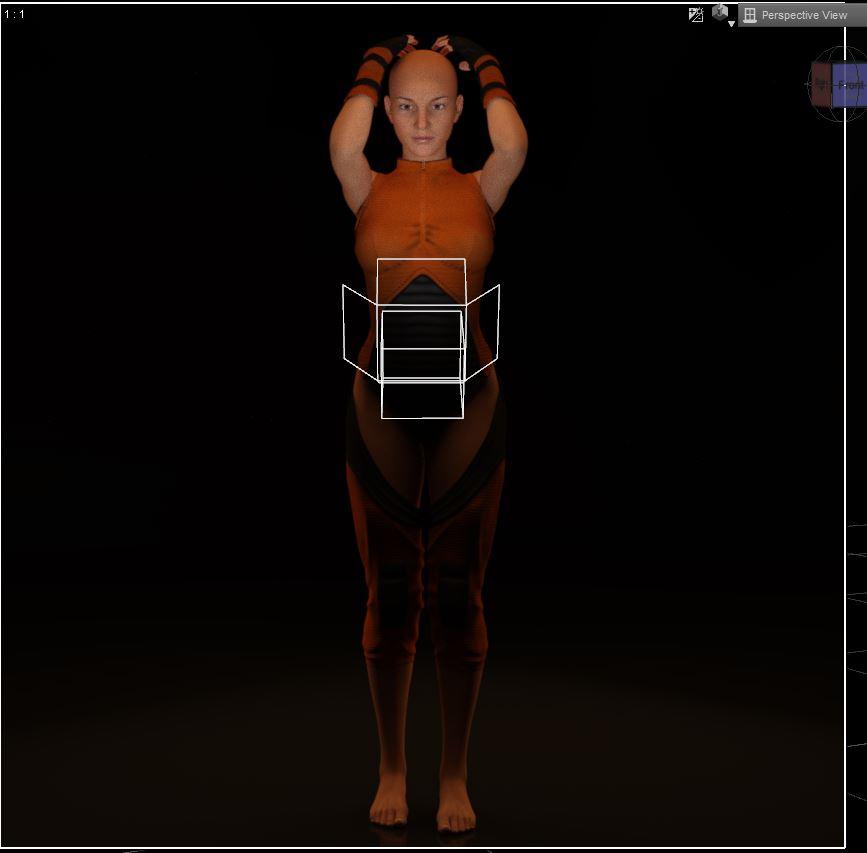Click the exposure adjustment icon in viewport header
Viewport: 867px width, 853px height.
pos(696,14)
